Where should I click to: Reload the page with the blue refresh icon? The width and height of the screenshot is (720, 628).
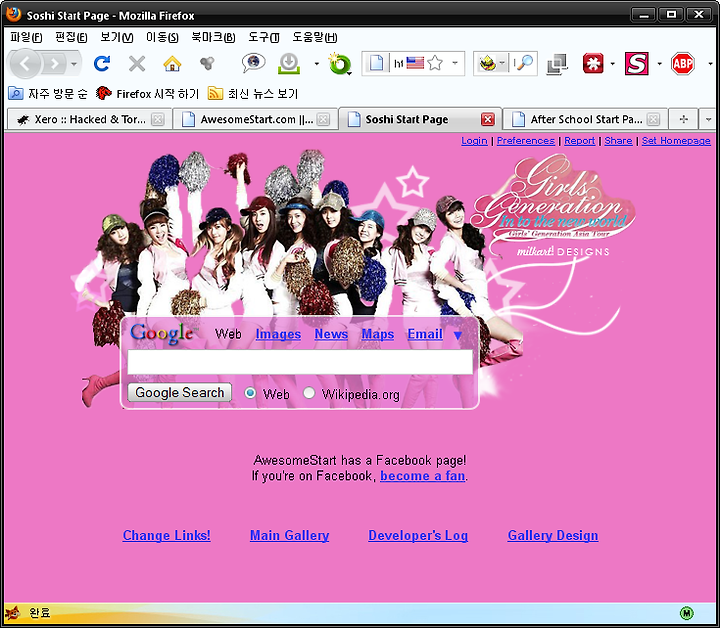[x=102, y=63]
